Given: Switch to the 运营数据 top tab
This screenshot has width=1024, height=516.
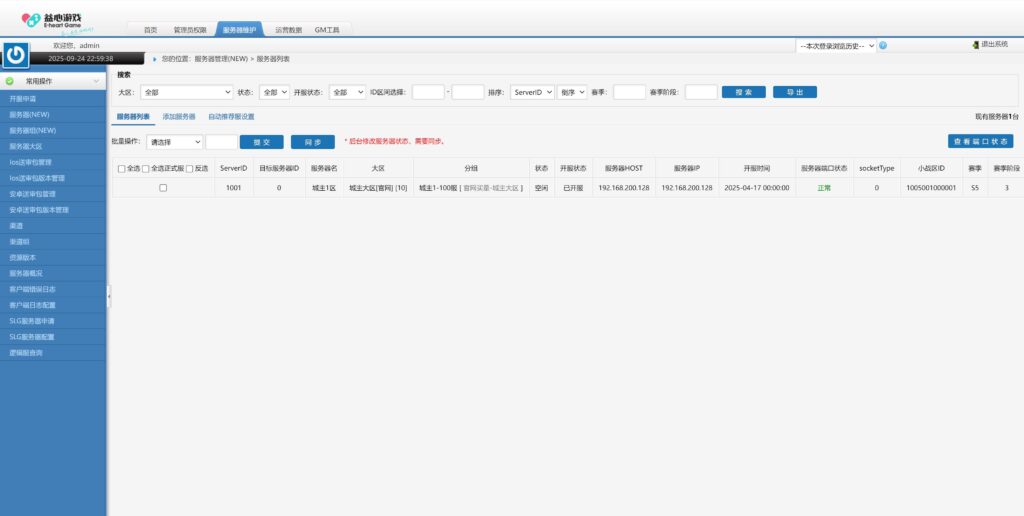Looking at the screenshot, I should (288, 30).
